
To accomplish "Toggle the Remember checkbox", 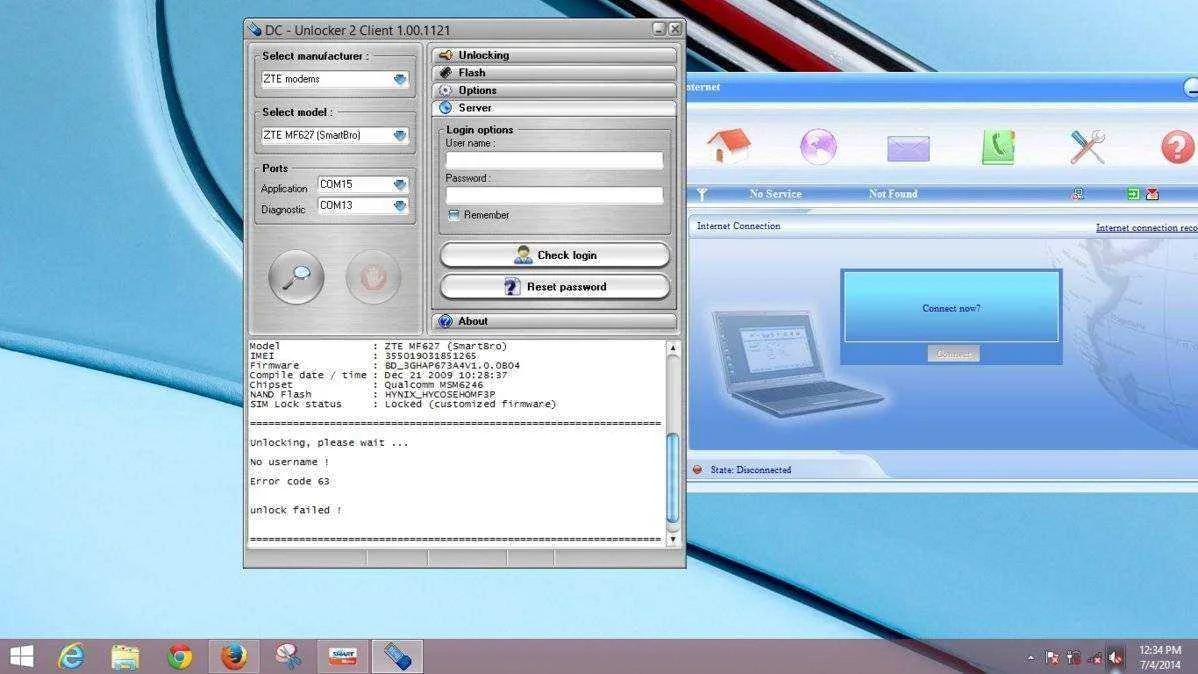I will (454, 215).
